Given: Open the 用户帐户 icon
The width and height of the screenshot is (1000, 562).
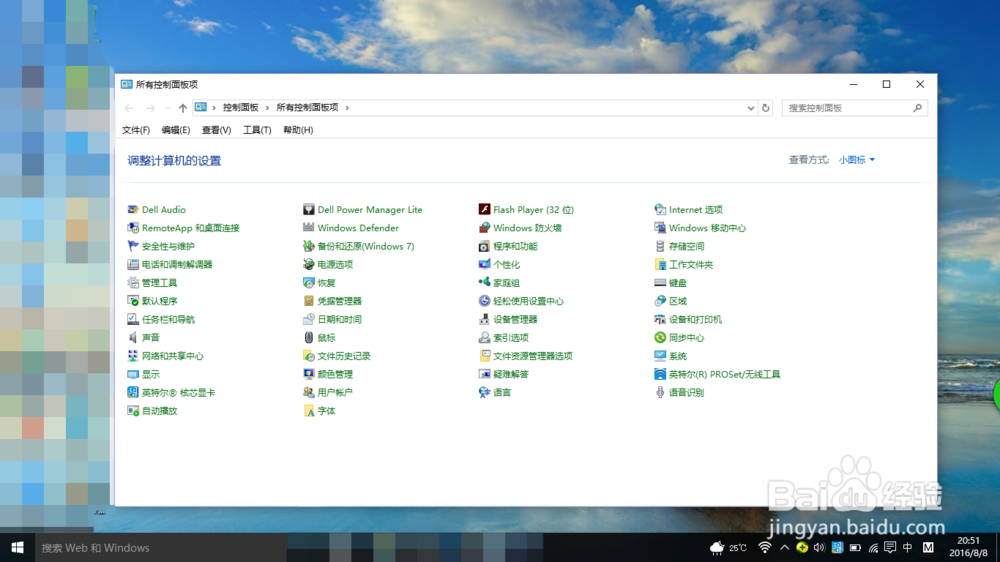Looking at the screenshot, I should point(309,392).
